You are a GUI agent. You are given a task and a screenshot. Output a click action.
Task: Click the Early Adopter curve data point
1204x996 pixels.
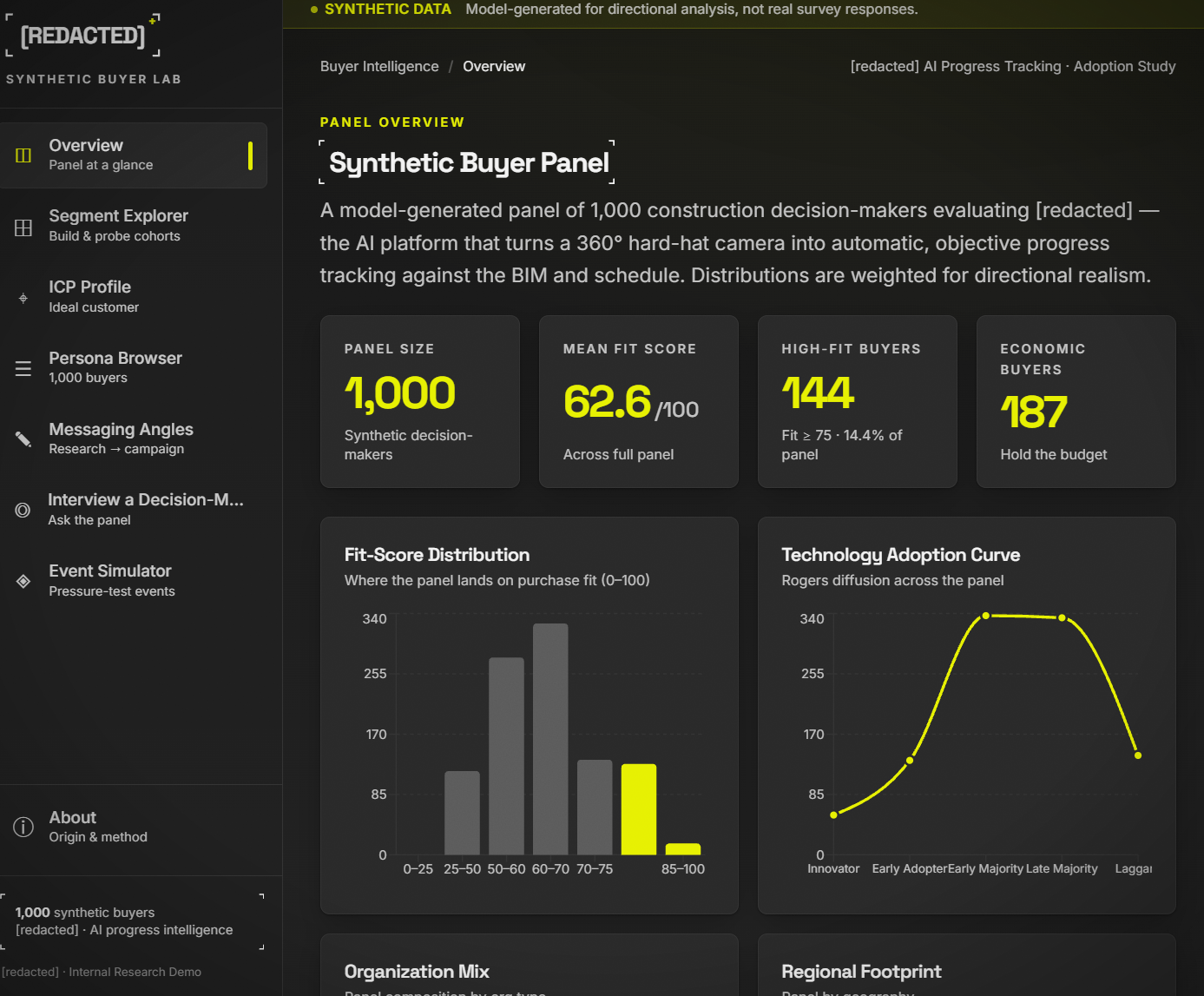(910, 761)
